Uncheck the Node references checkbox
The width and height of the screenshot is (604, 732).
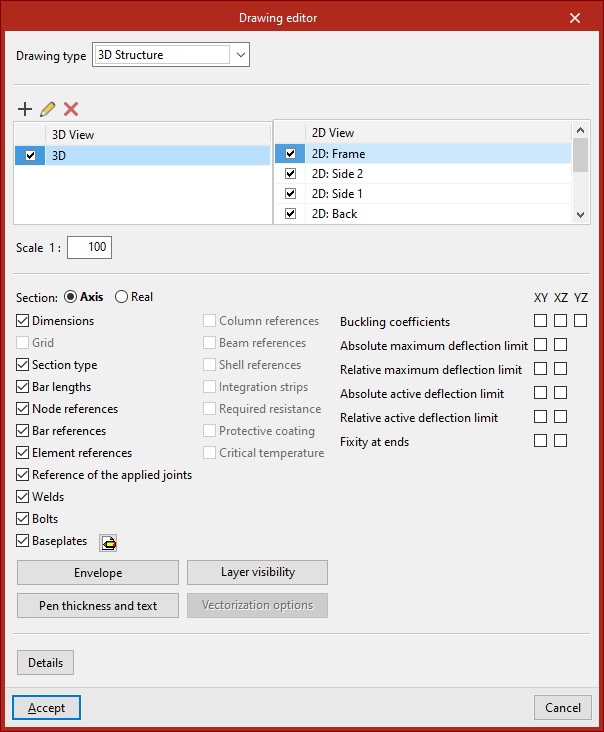22,408
